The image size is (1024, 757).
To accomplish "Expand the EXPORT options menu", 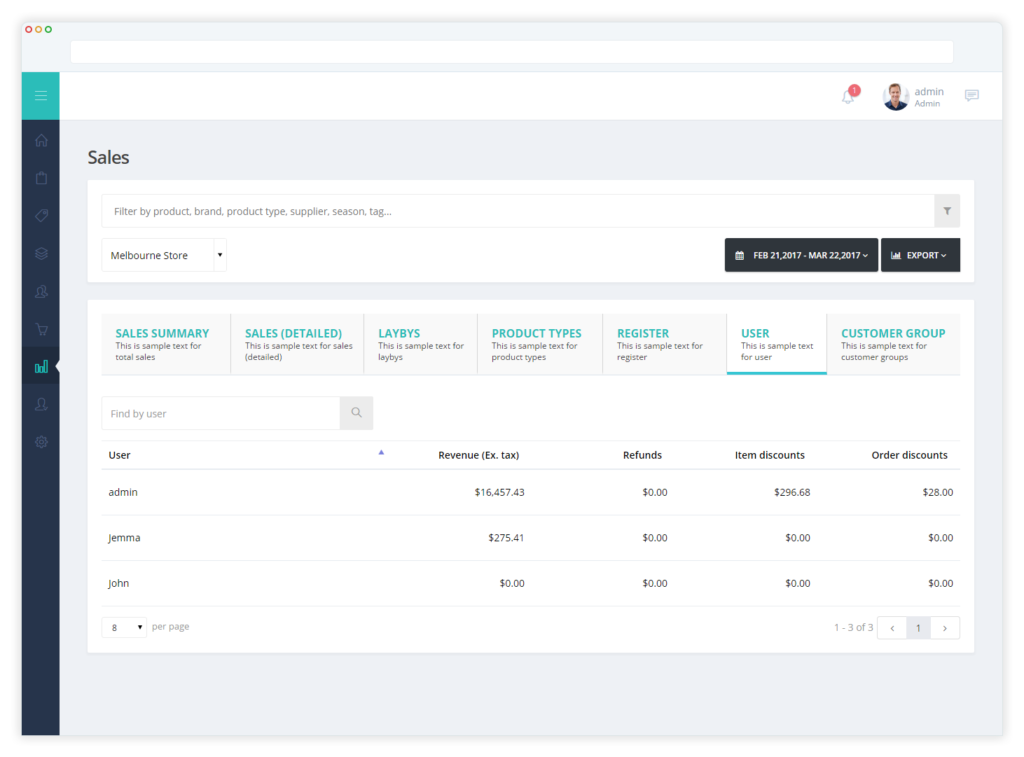I will point(920,255).
